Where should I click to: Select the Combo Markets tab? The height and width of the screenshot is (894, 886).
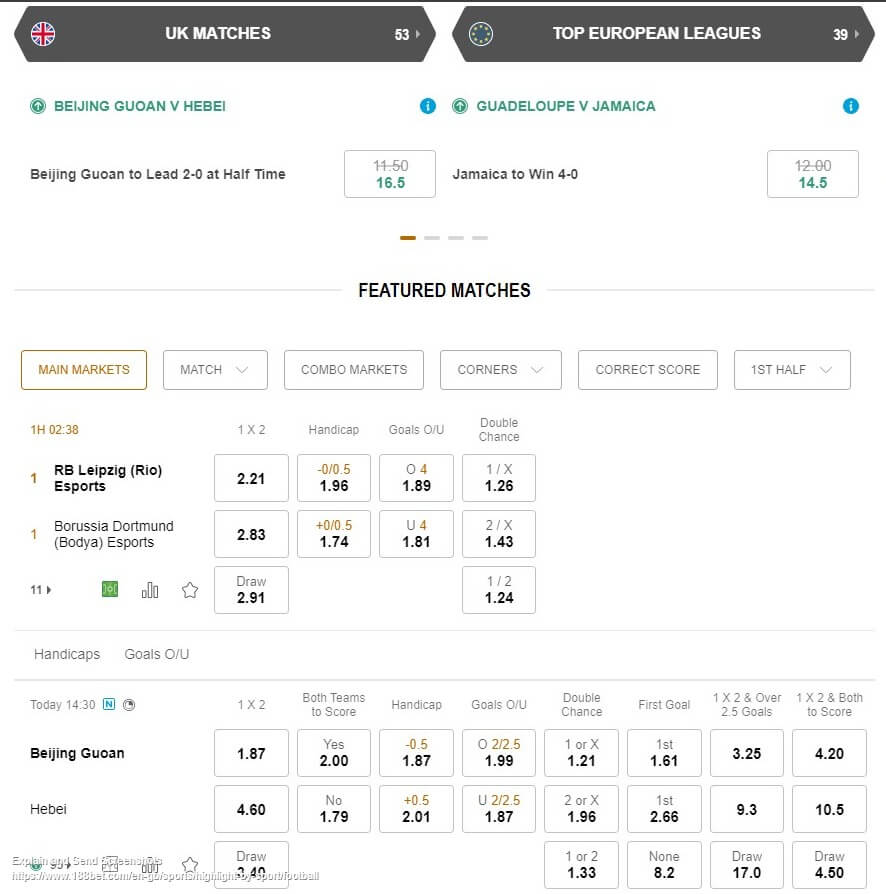[353, 370]
